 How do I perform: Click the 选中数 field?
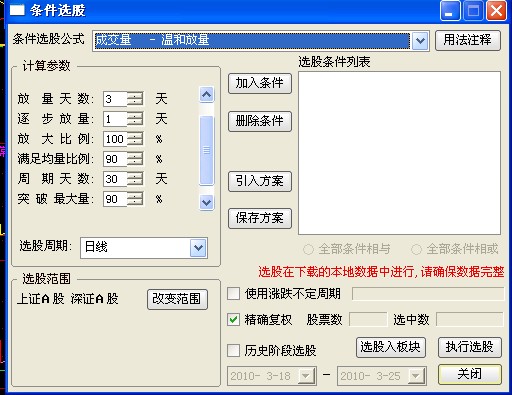(x=470, y=320)
